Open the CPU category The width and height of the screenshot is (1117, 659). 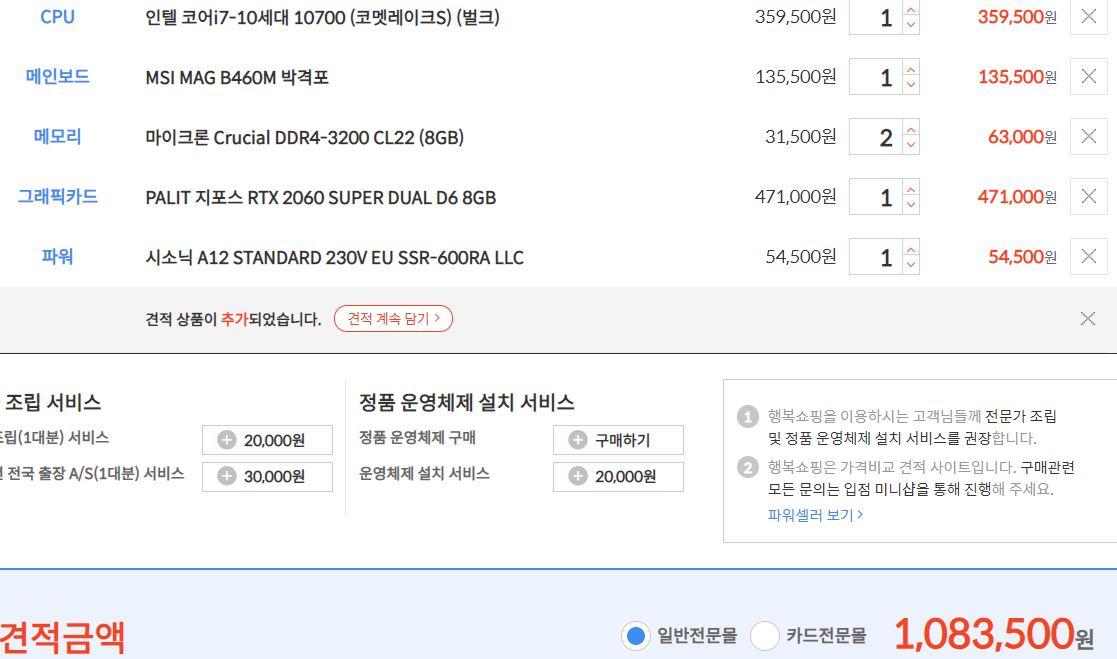[57, 17]
